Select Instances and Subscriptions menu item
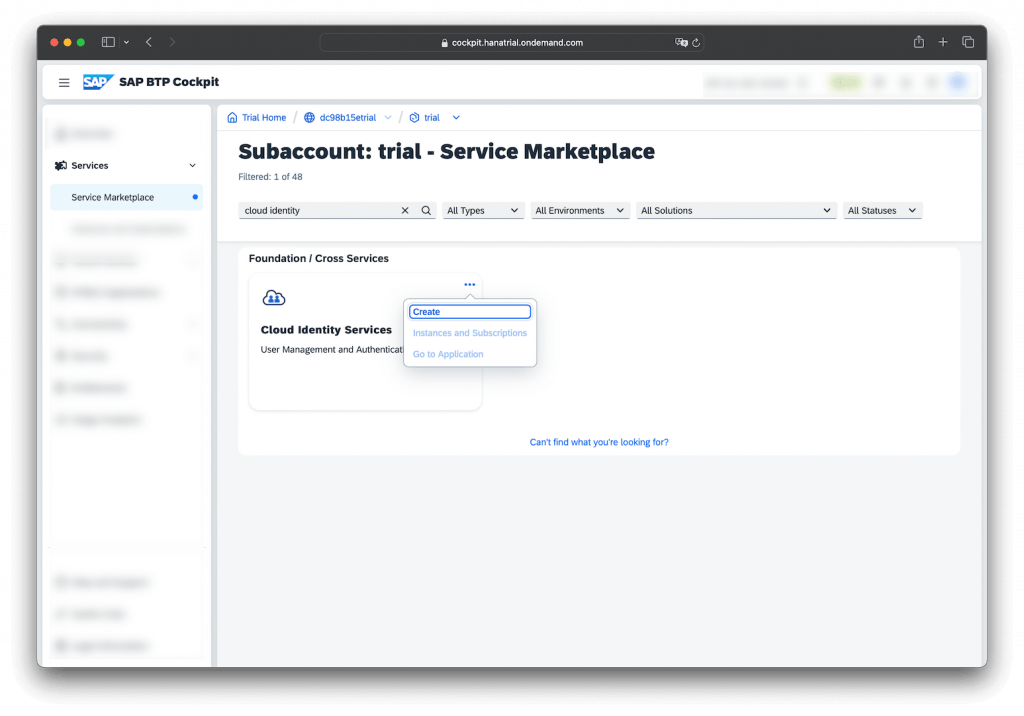 pyautogui.click(x=470, y=333)
